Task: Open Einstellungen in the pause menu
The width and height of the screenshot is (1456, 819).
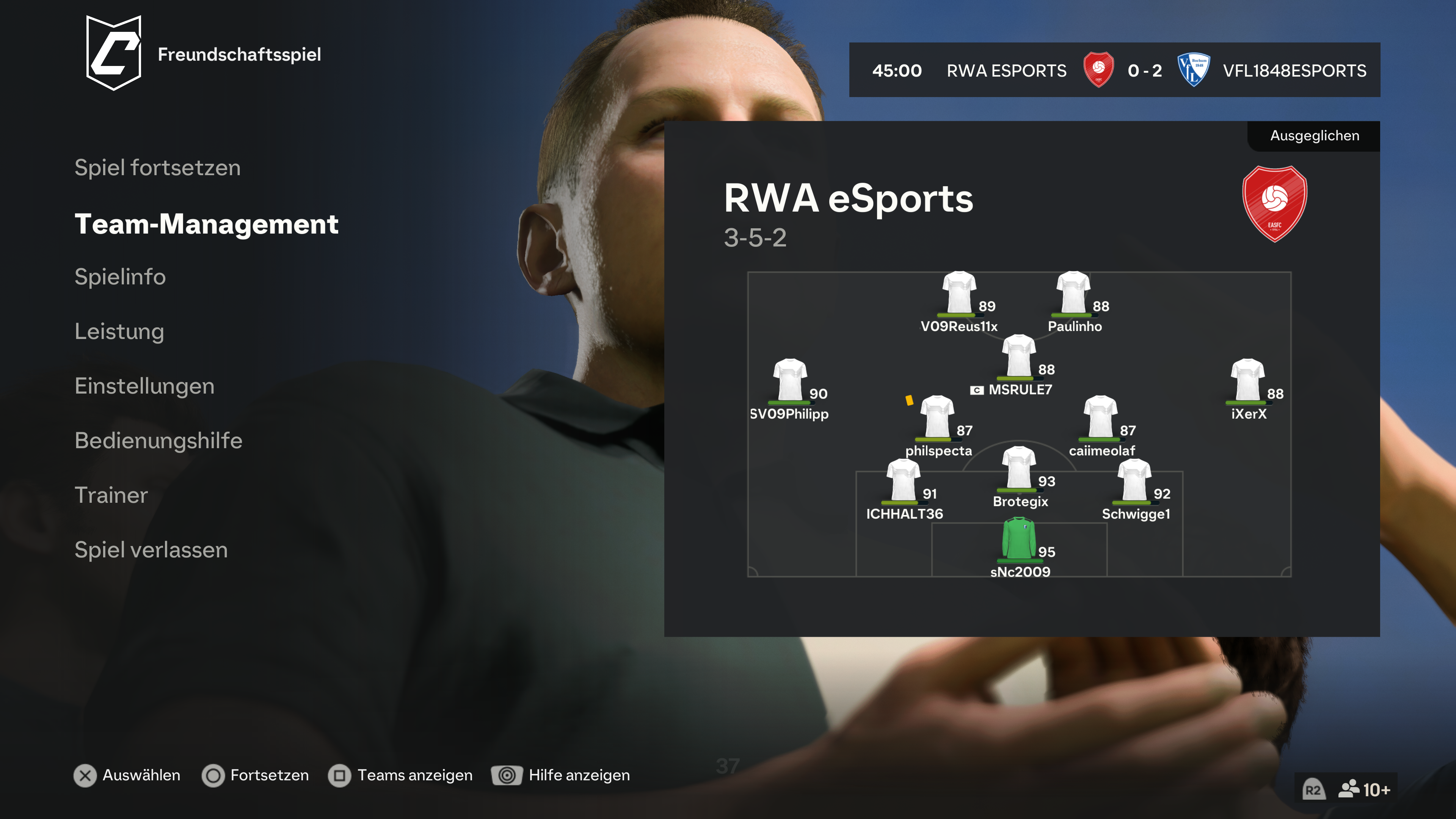Action: click(145, 386)
